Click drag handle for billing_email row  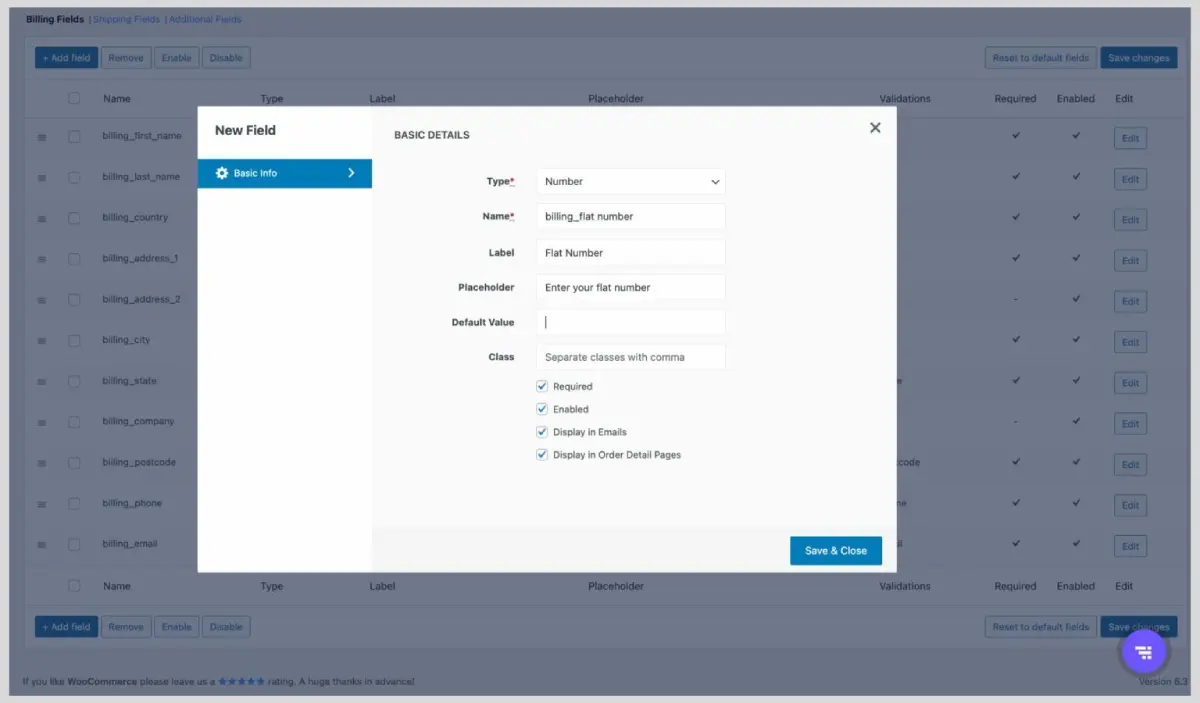click(42, 545)
